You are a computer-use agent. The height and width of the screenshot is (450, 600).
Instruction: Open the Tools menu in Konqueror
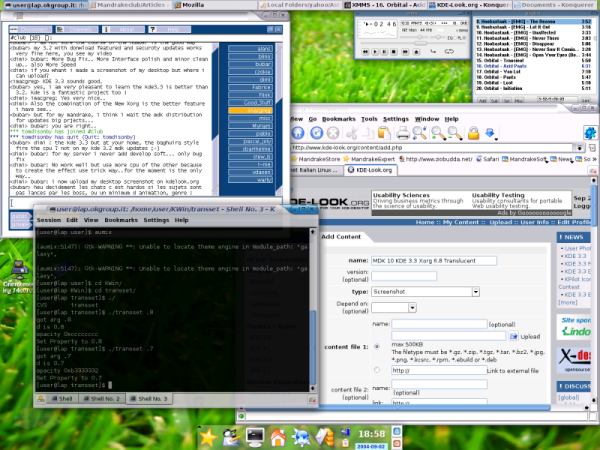pos(369,119)
